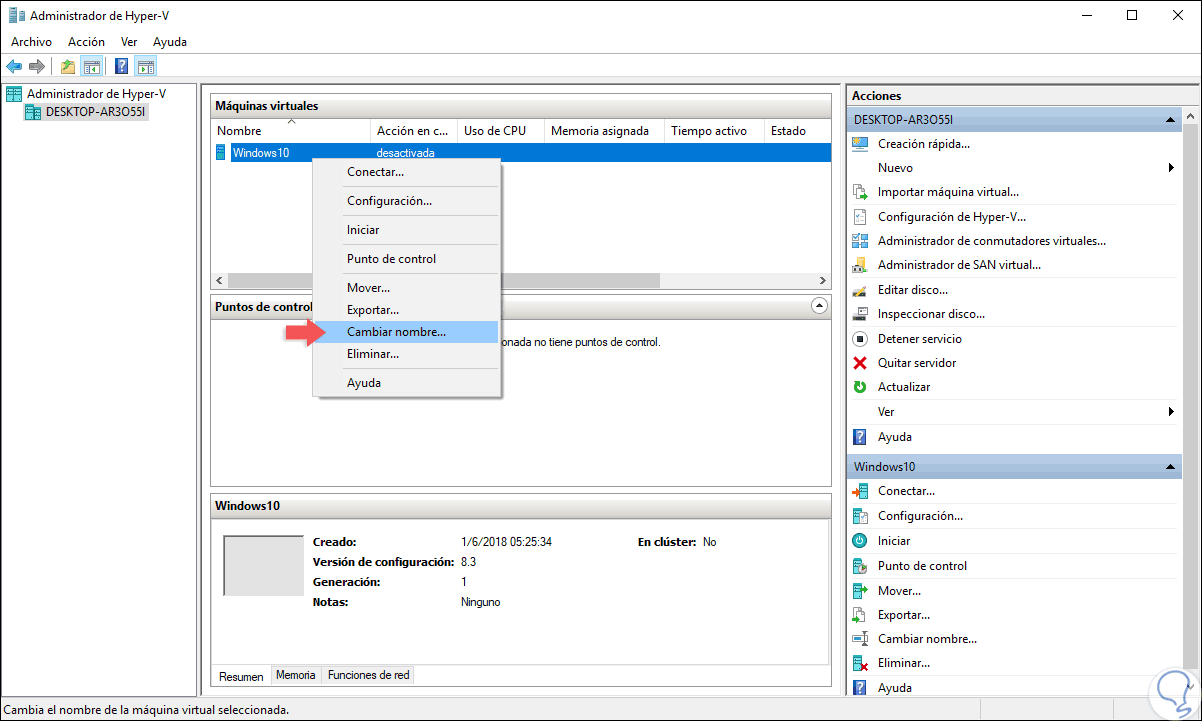Screen dimensions: 1202x721
Task: Choose Iniciar in the context menu
Action: point(407,230)
